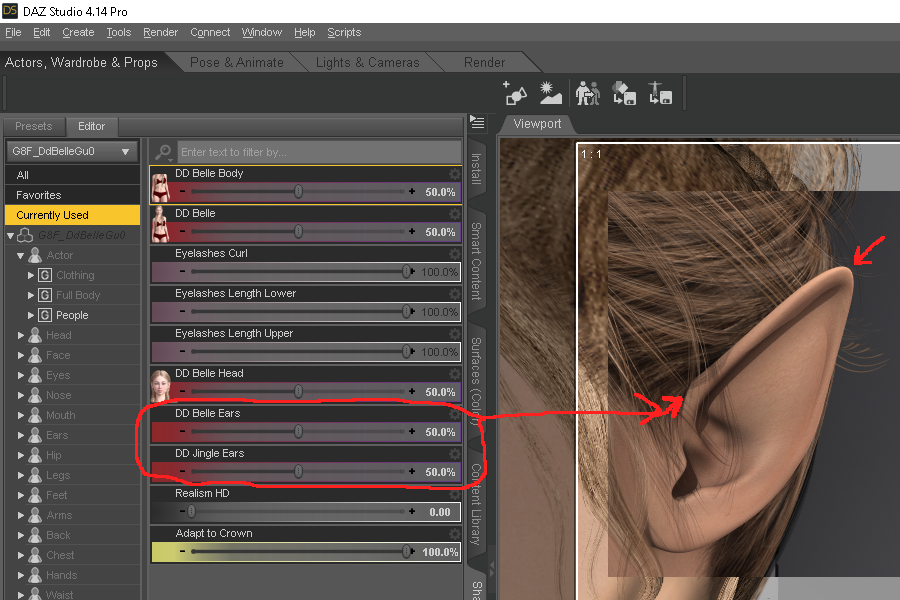Open the Create menu
Screen dimensions: 900x600
click(78, 32)
